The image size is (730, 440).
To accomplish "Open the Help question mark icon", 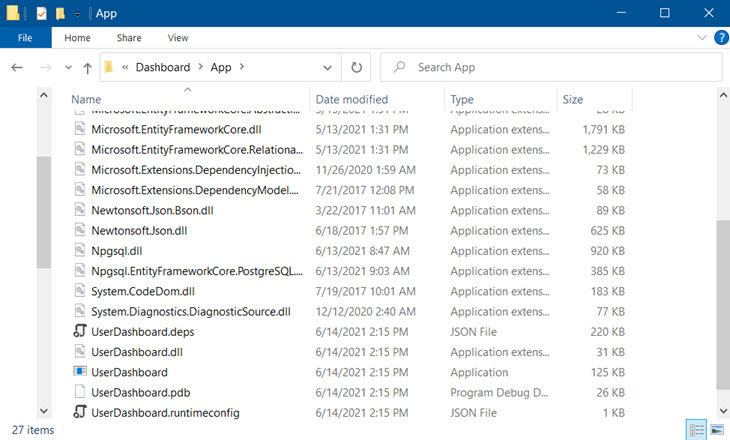I will [x=722, y=38].
